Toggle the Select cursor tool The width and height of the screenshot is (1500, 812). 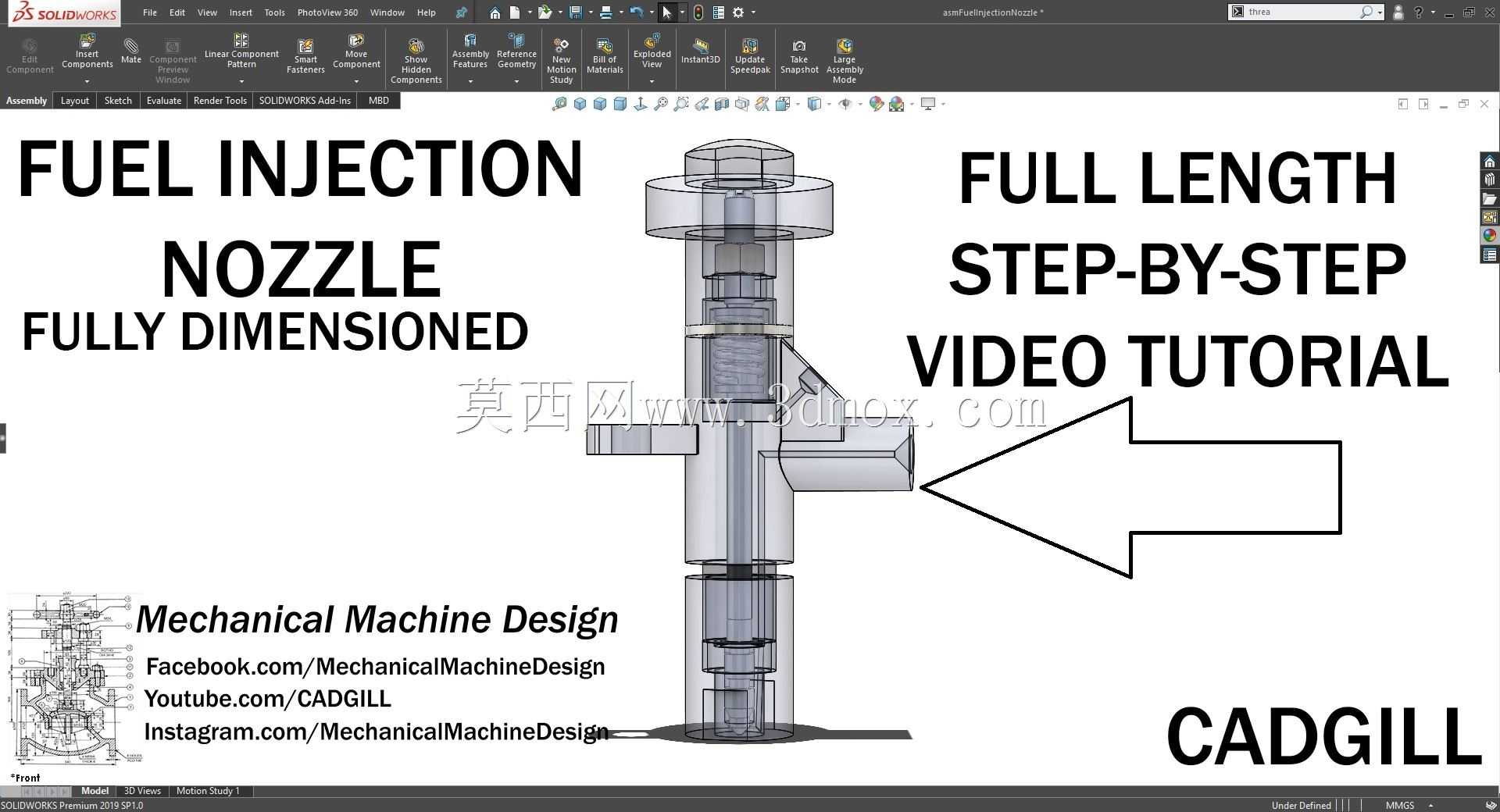pos(666,12)
